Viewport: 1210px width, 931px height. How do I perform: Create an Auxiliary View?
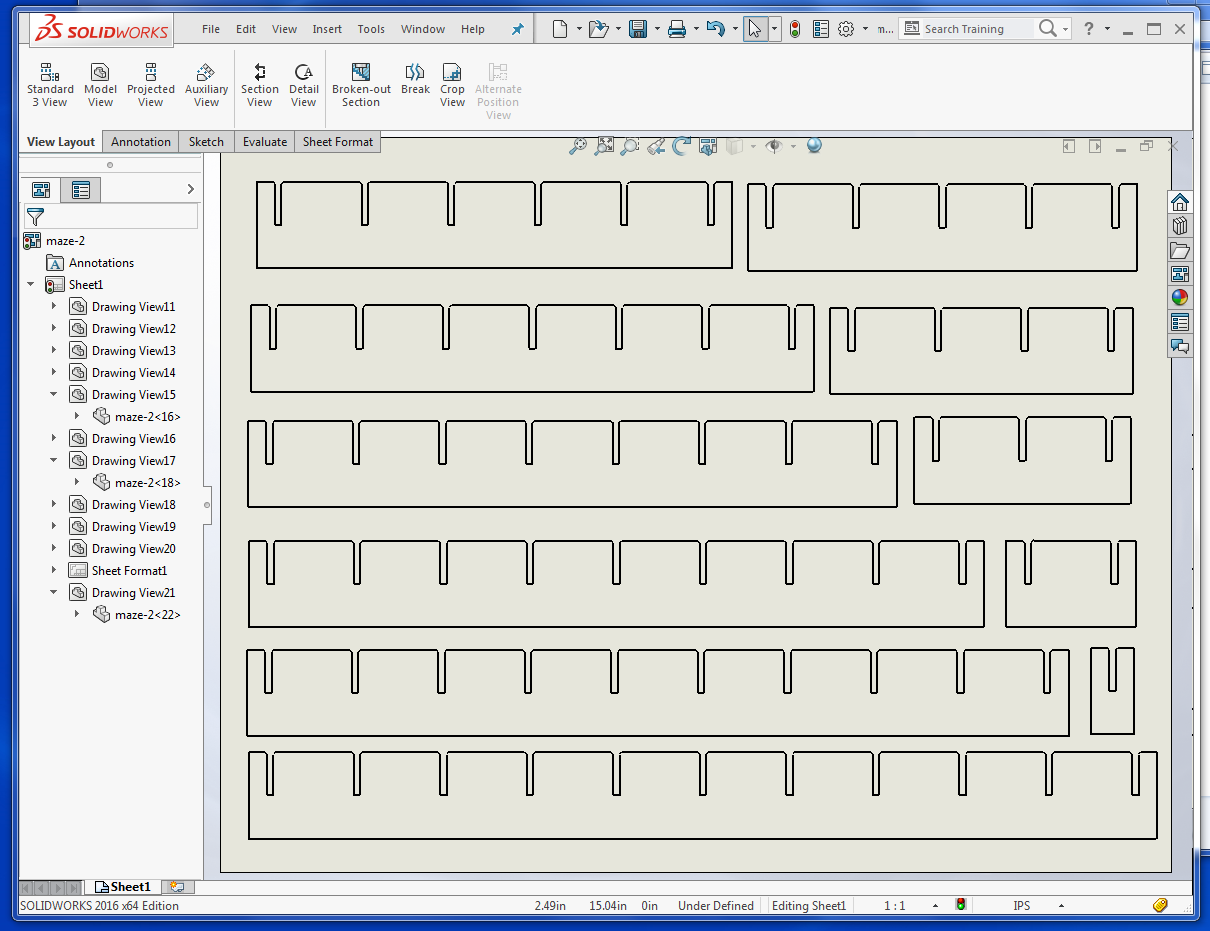(206, 84)
